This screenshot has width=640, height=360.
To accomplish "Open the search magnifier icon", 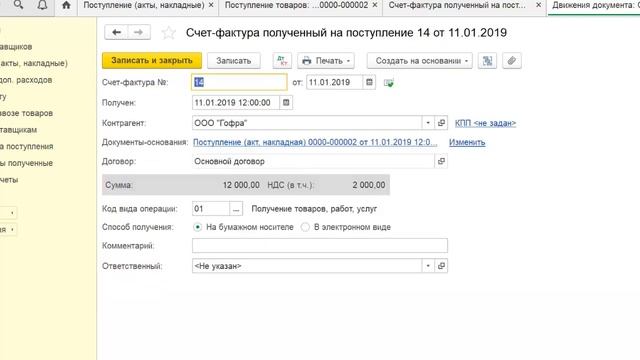I will [x=18, y=5].
